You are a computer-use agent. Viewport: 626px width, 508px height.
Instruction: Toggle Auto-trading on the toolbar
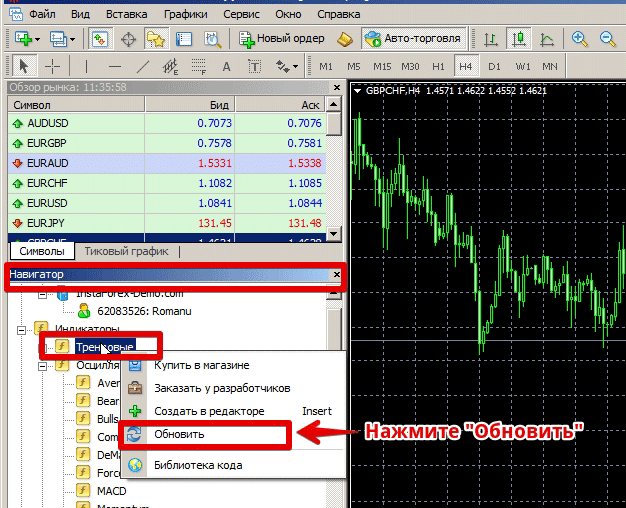click(414, 39)
